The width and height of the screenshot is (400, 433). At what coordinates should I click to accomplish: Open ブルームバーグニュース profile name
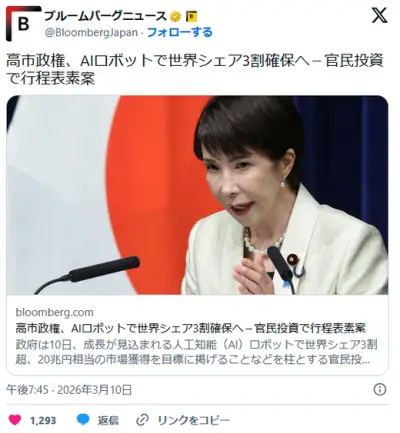coord(105,16)
